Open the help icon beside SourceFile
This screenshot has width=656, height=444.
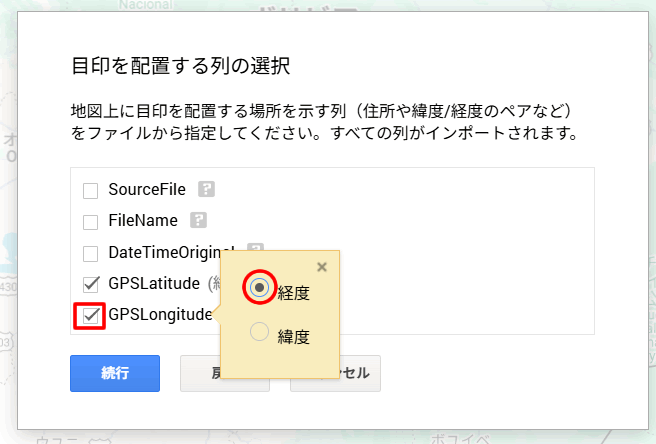[x=207, y=189]
